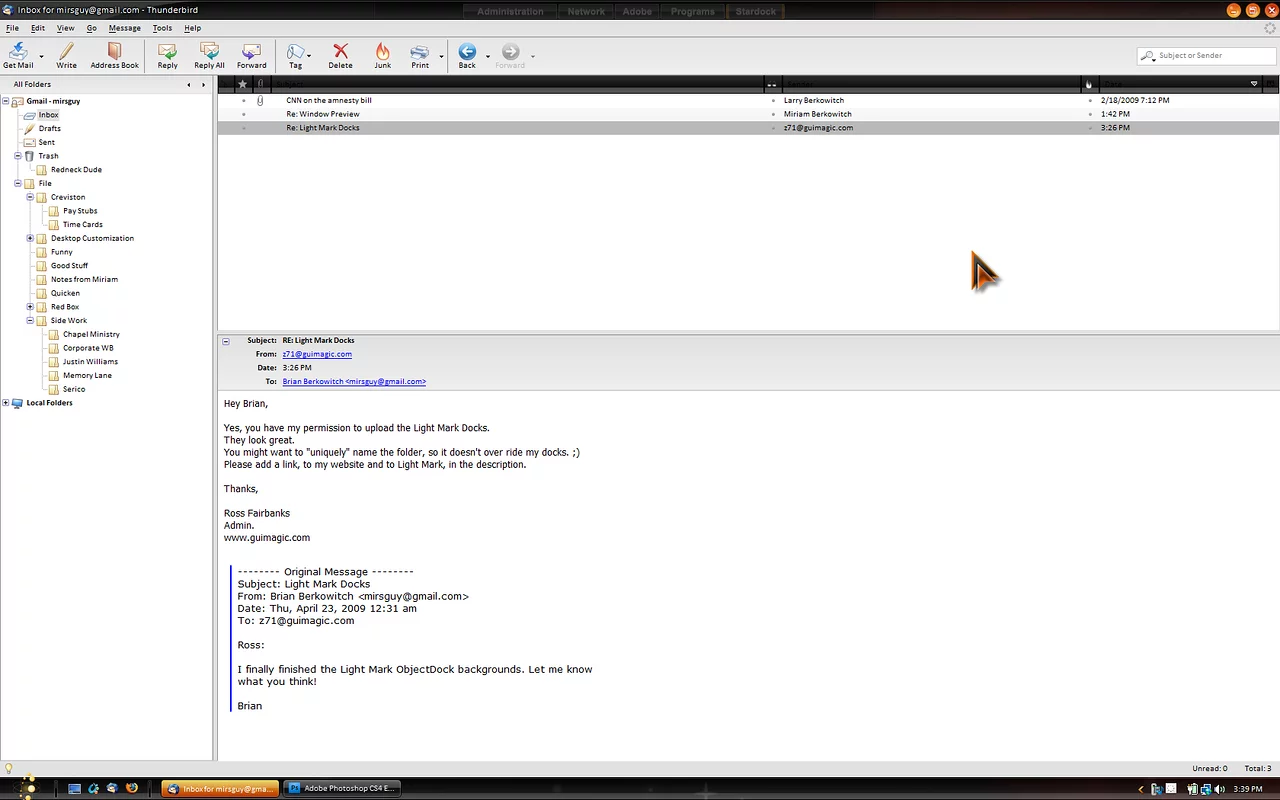Toggle star on CNN amnesty bill message
Screen dimensions: 1280x800
[243, 101]
